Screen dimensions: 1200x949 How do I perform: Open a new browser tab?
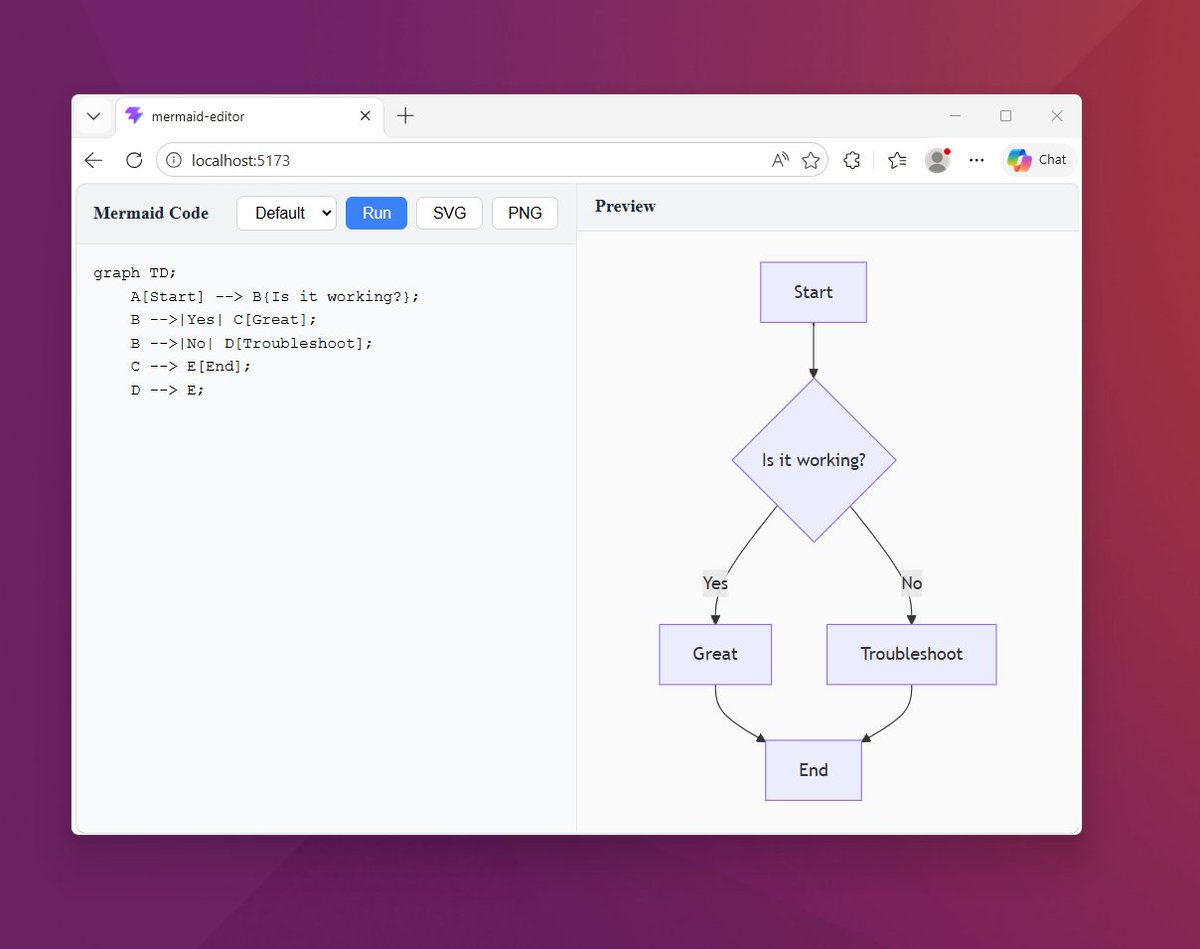tap(405, 116)
